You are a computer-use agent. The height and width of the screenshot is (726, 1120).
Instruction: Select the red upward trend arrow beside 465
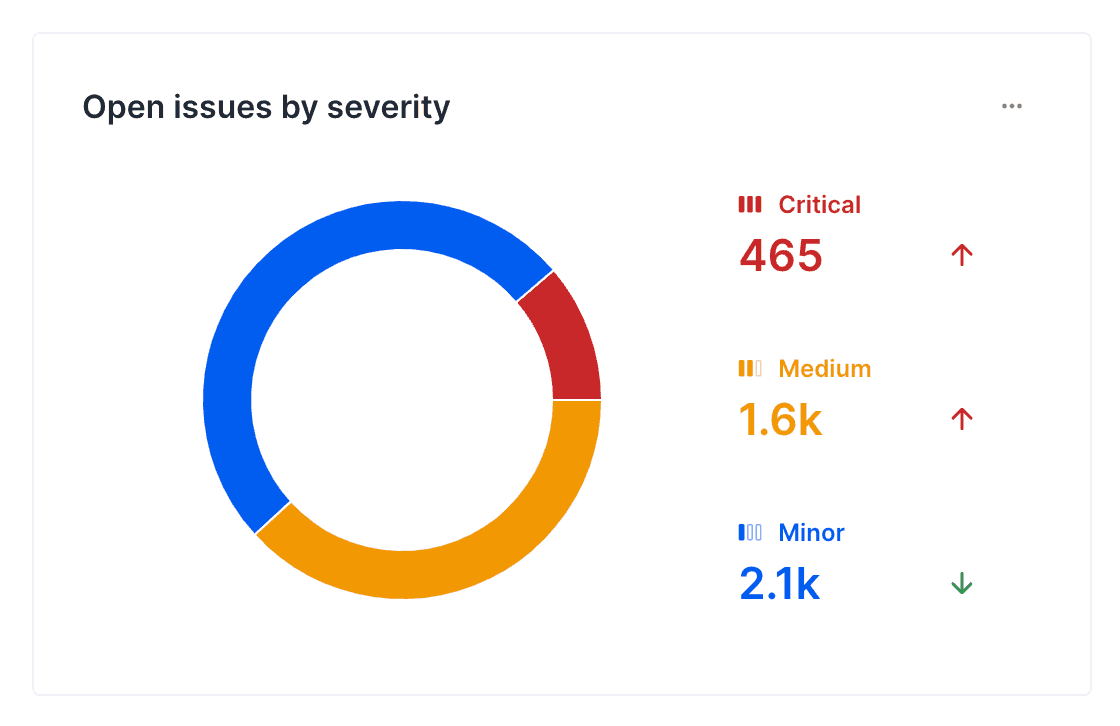coord(961,255)
